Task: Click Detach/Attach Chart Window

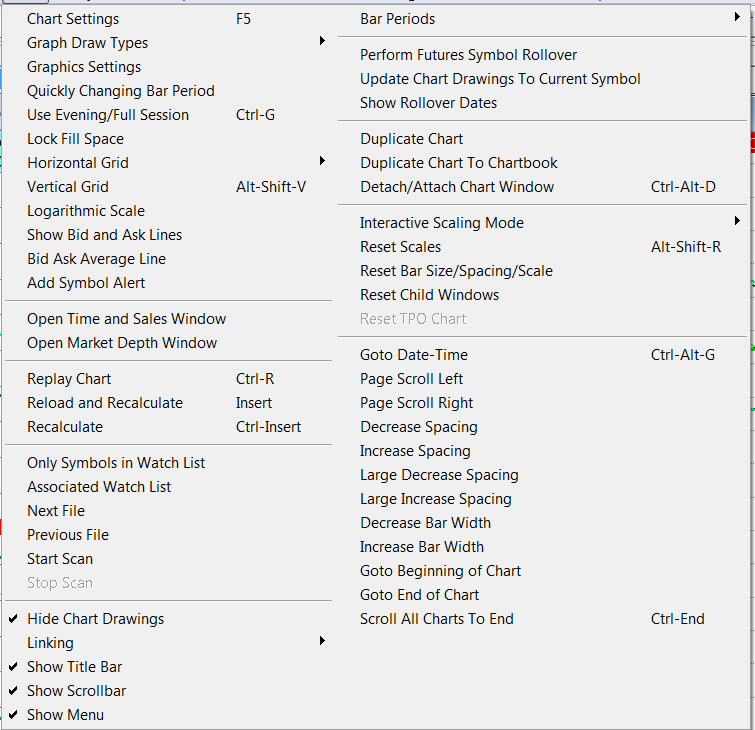Action: (543, 187)
